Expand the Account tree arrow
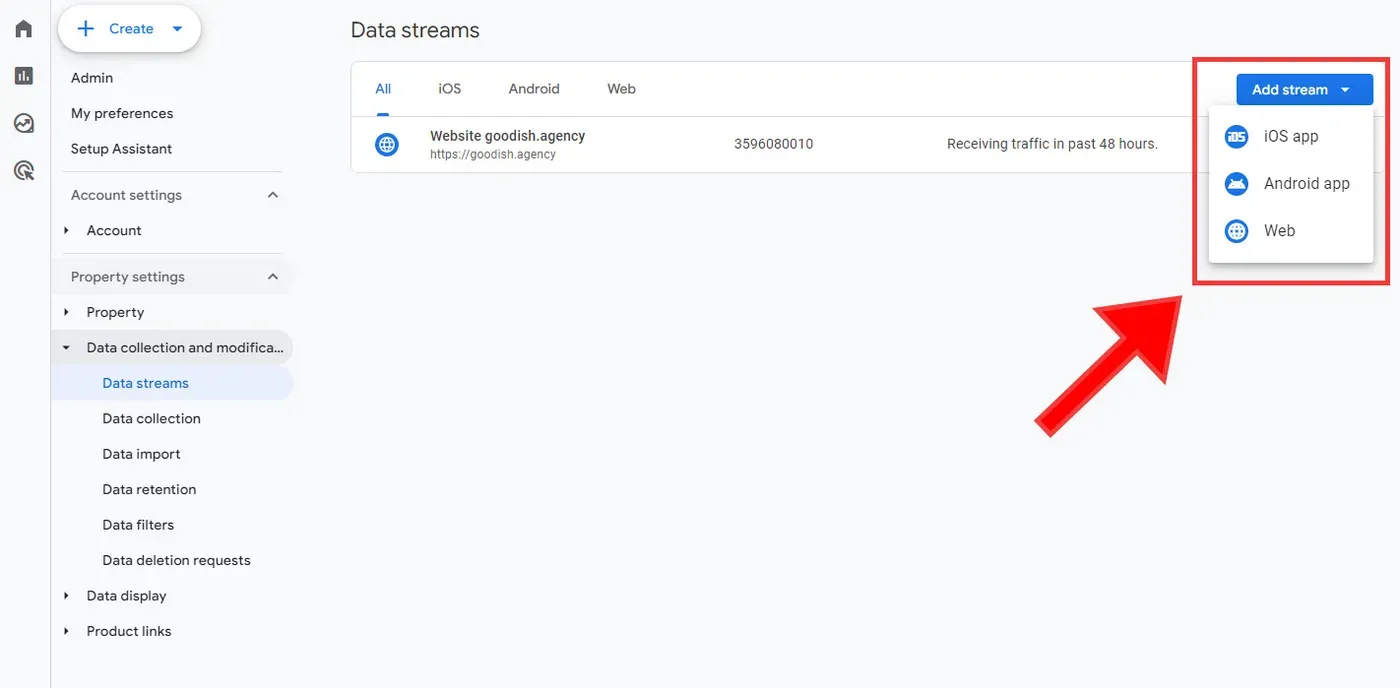 tap(67, 231)
